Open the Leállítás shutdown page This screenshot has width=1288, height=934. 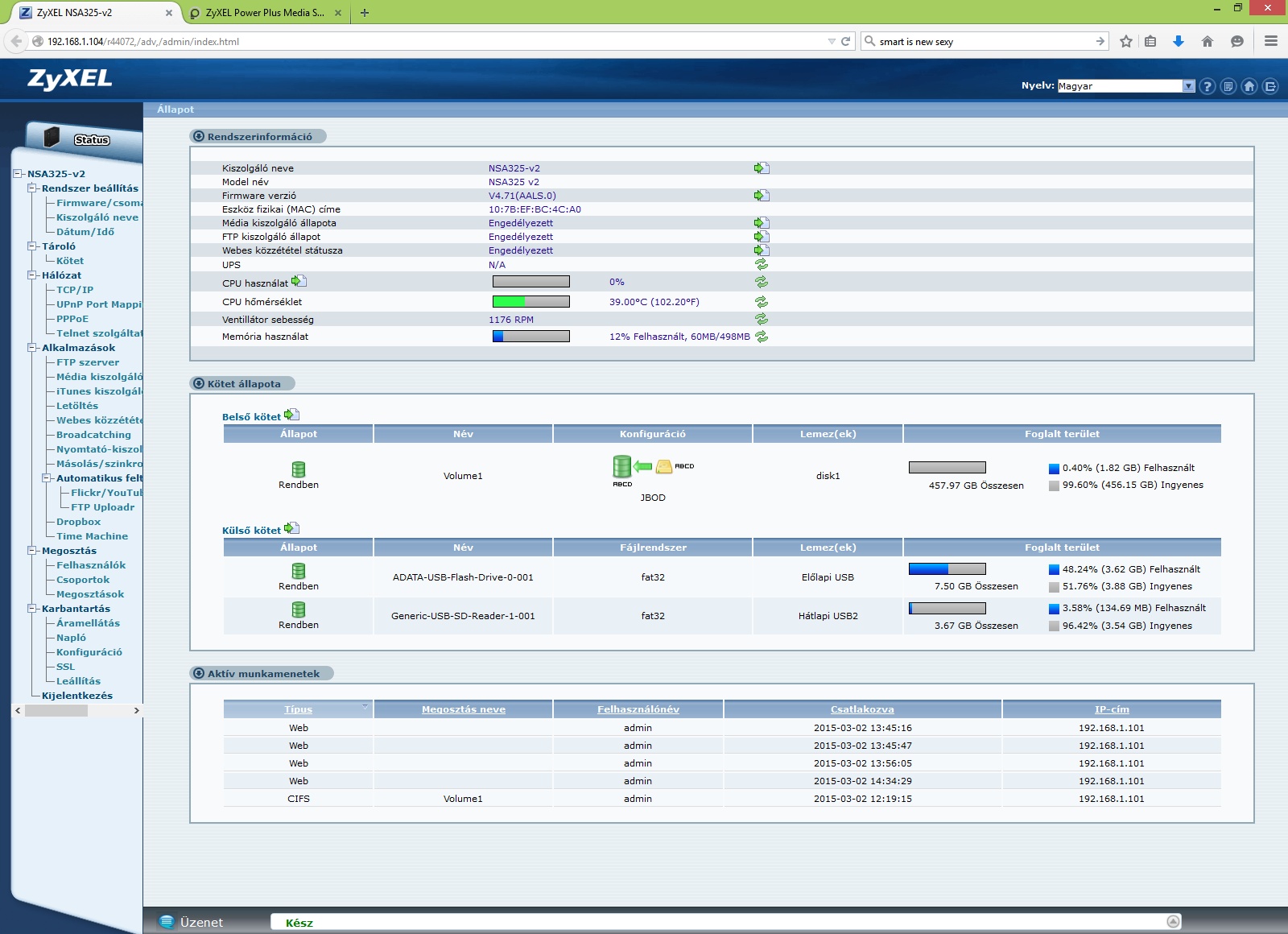(78, 681)
